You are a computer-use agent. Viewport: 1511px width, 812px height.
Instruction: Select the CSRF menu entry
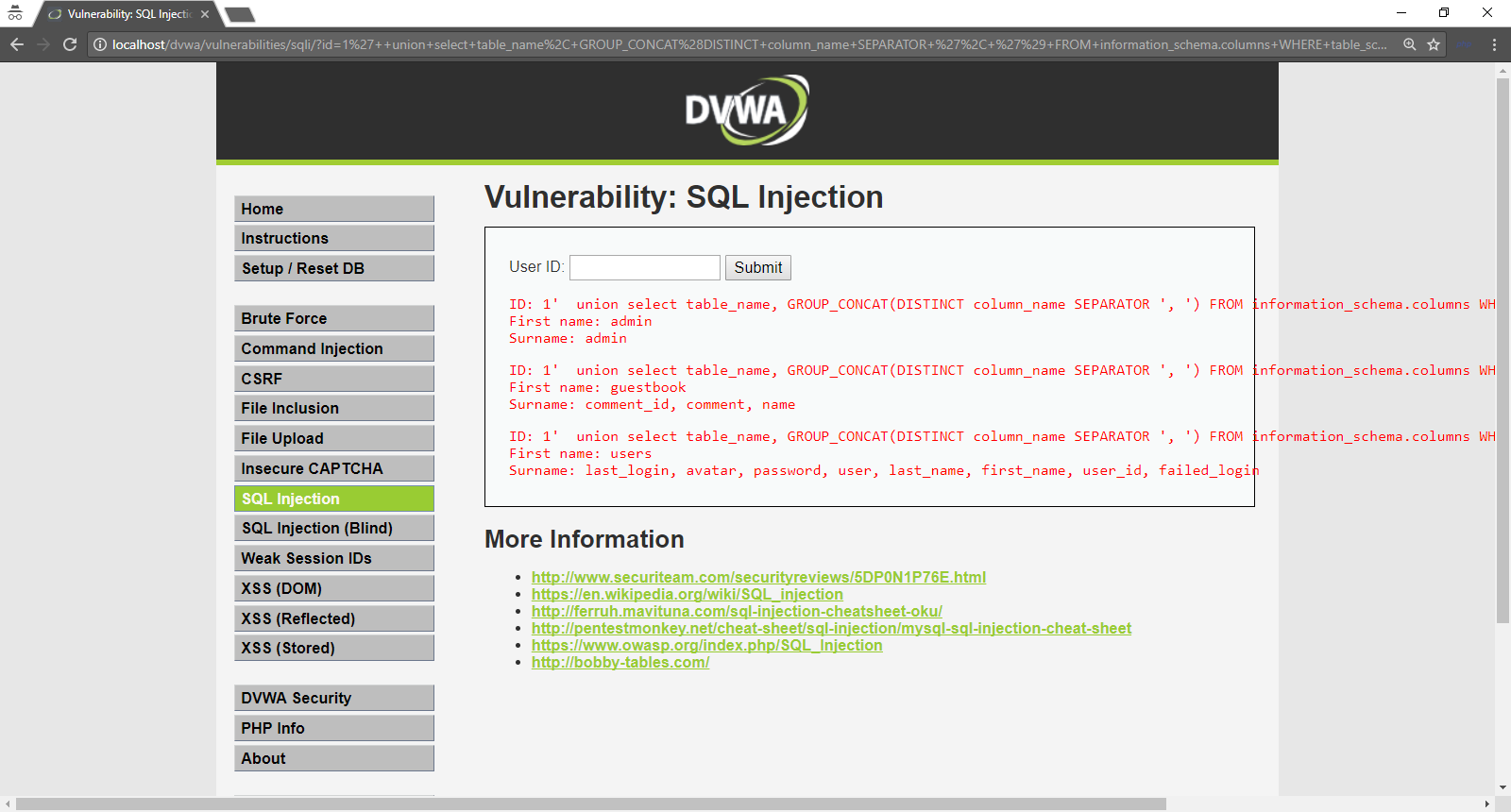334,379
